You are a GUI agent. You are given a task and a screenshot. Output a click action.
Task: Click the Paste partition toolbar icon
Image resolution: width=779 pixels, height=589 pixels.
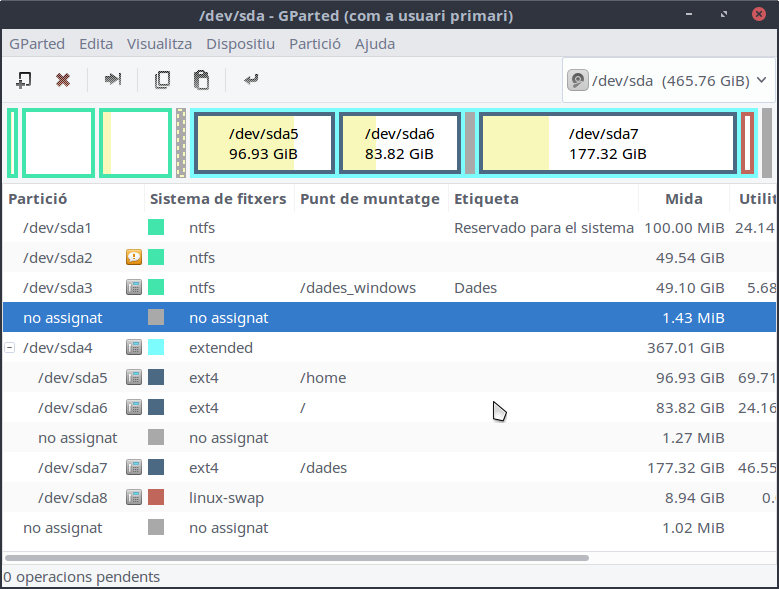click(x=201, y=80)
